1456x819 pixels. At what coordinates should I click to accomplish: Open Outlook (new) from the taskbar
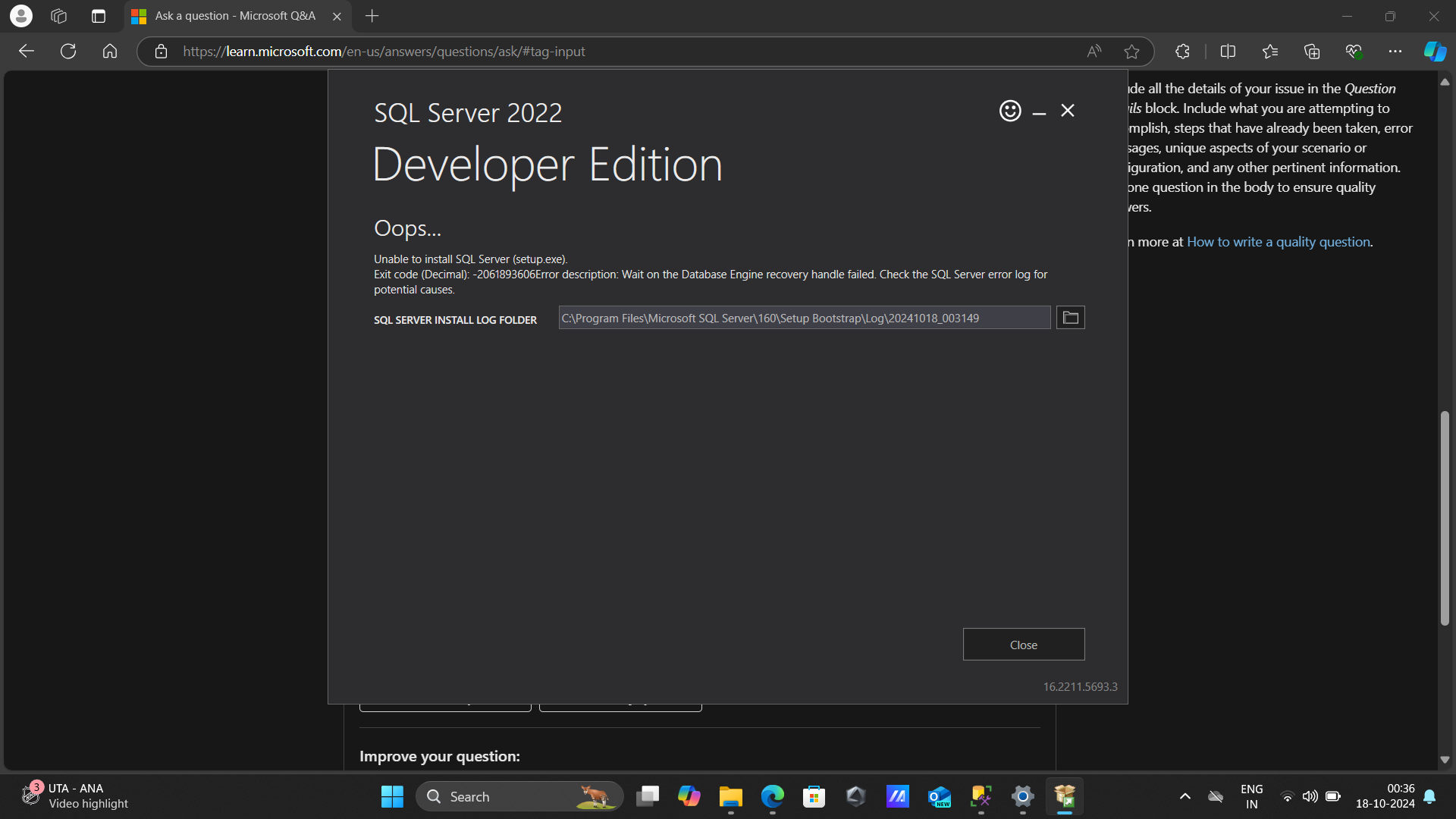click(940, 796)
